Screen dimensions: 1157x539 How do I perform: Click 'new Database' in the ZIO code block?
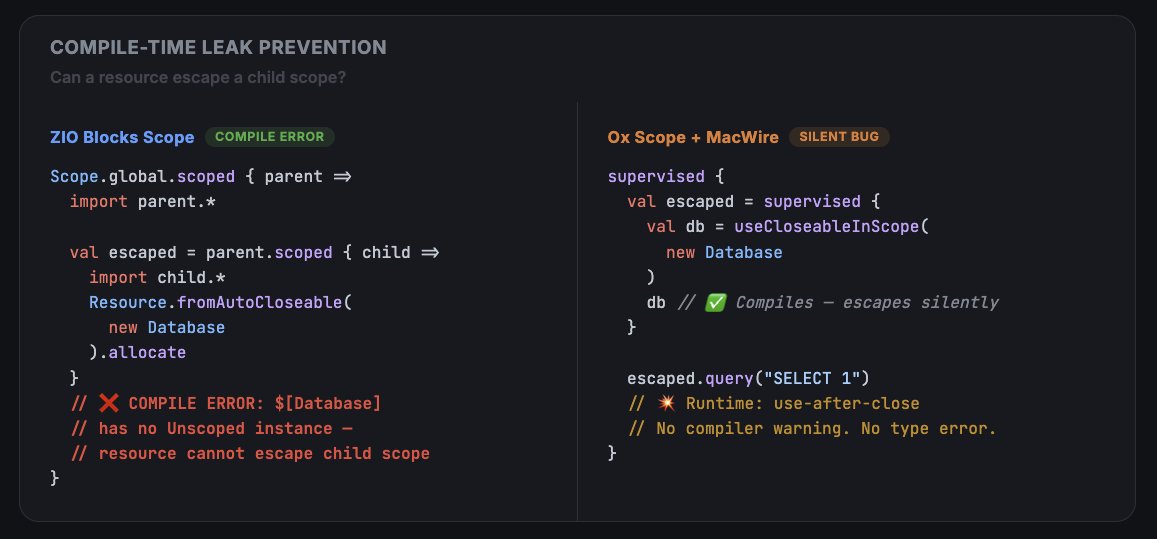tap(167, 328)
